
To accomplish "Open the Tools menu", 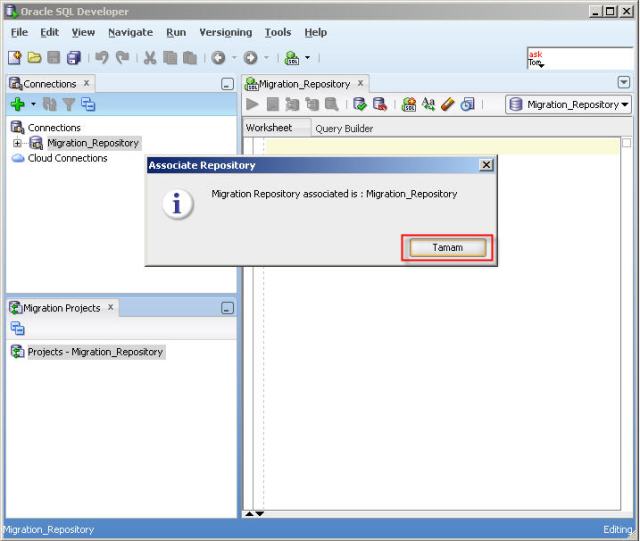I will [278, 32].
